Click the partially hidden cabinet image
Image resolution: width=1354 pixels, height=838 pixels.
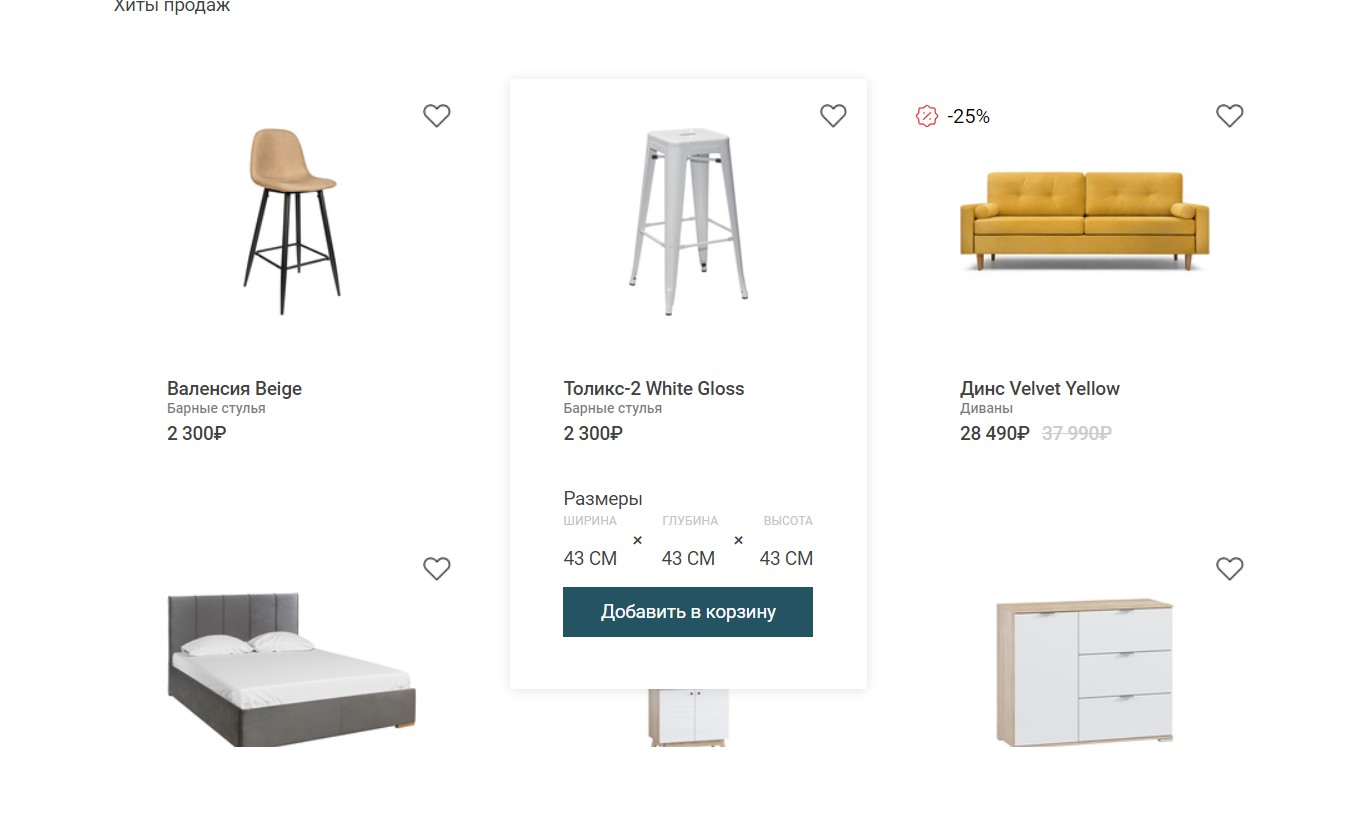point(688,716)
